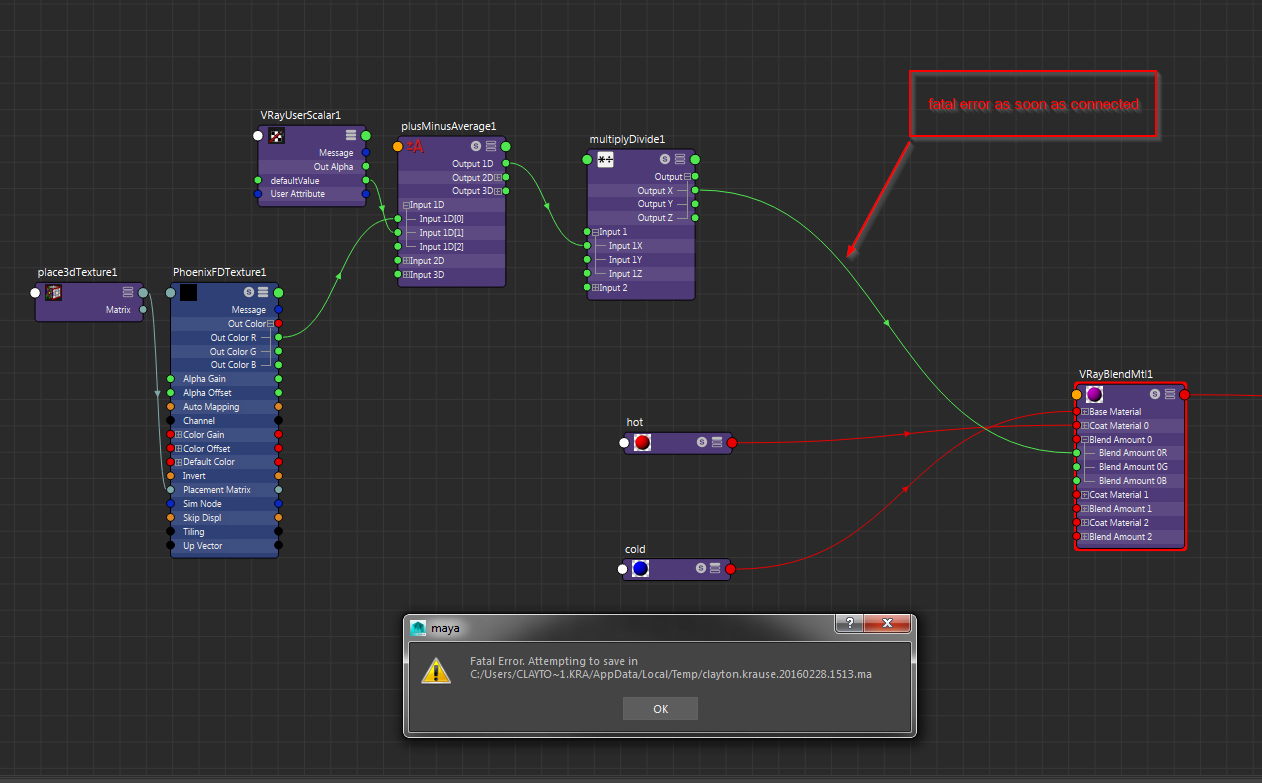This screenshot has width=1262, height=783.
Task: Collapse Blend Amount 0 on VRayBlendMtl1
Action: [1085, 440]
